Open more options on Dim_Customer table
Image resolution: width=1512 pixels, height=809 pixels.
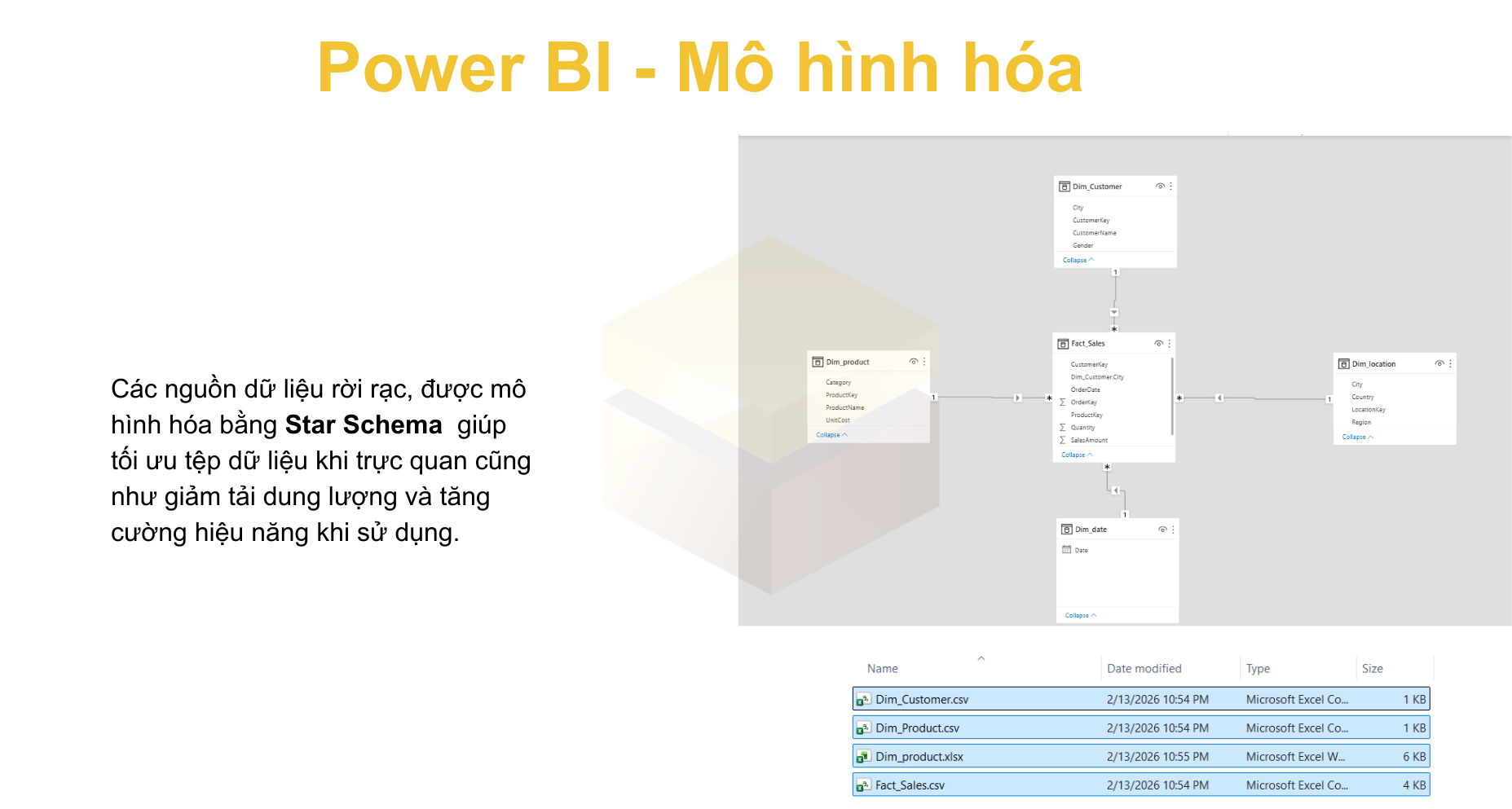click(1171, 187)
